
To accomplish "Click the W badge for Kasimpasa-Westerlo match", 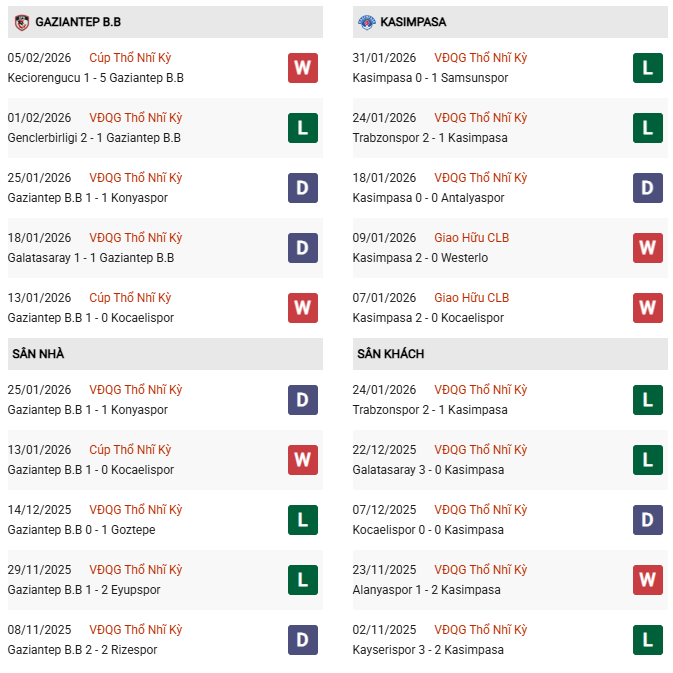I will coord(648,248).
